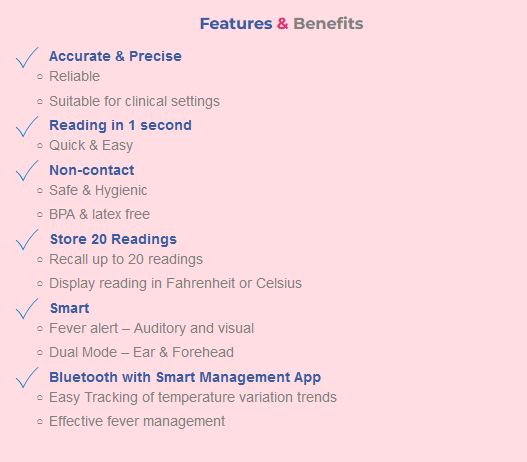This screenshot has height=462, width=527.
Task: Click the bullet before Effective fever management
Action: coord(40,421)
